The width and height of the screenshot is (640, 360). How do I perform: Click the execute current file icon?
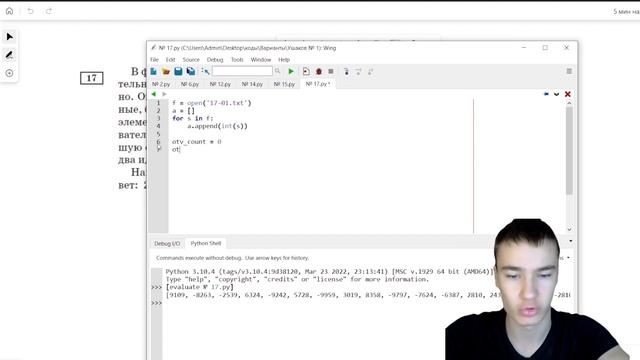point(306,71)
